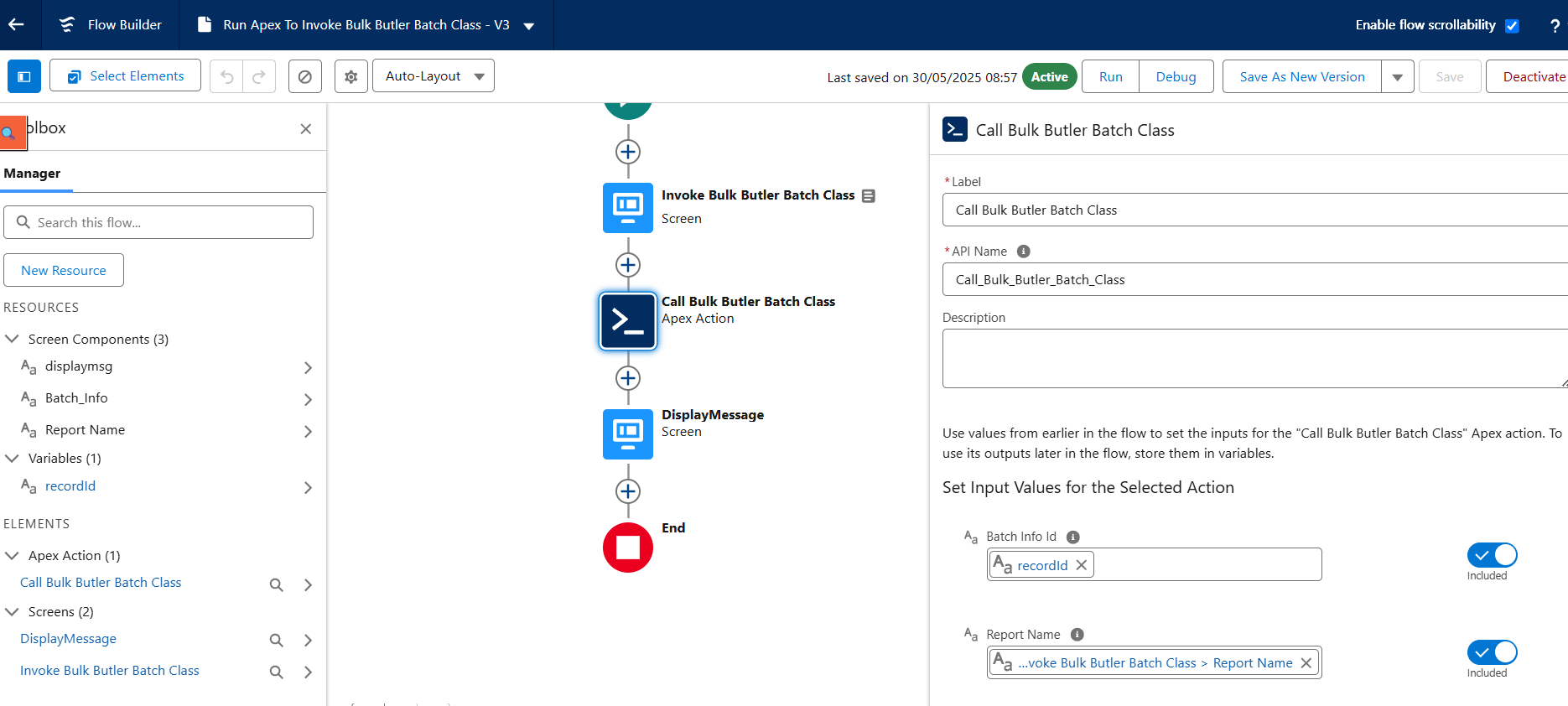Click the red End node
The image size is (1568, 706).
coord(628,548)
